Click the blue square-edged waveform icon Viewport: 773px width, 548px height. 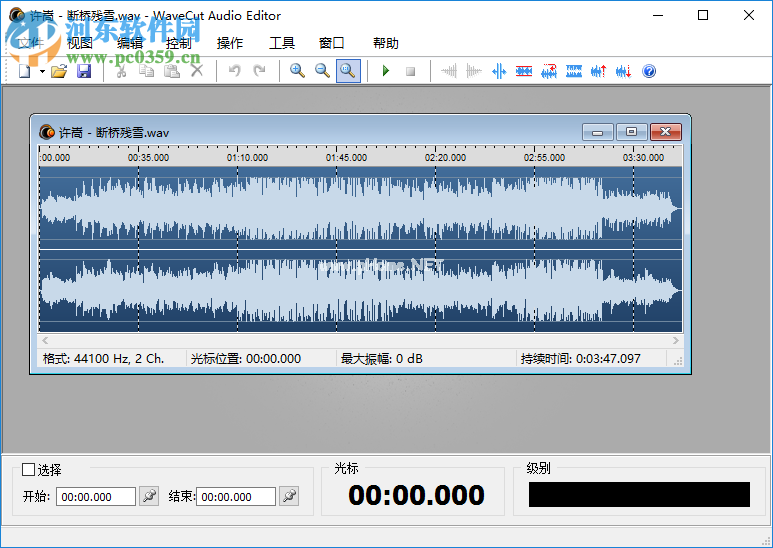574,71
